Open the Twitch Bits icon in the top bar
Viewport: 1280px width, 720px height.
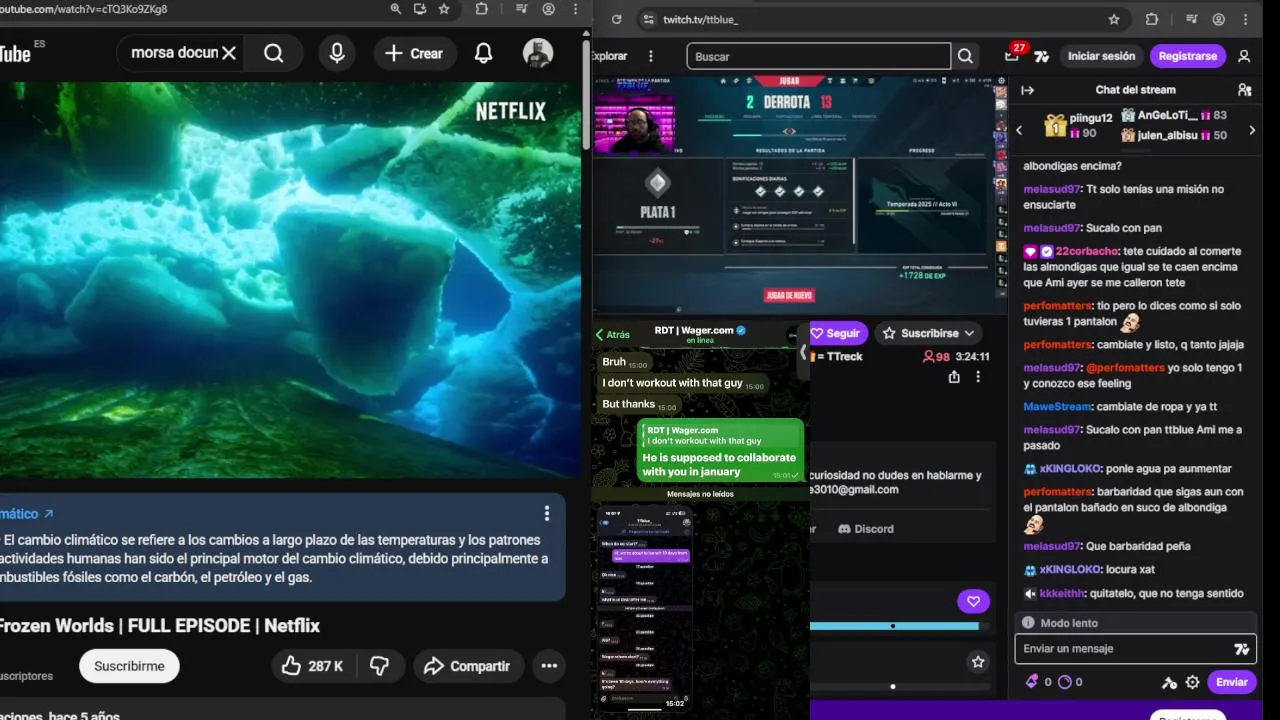point(1041,56)
